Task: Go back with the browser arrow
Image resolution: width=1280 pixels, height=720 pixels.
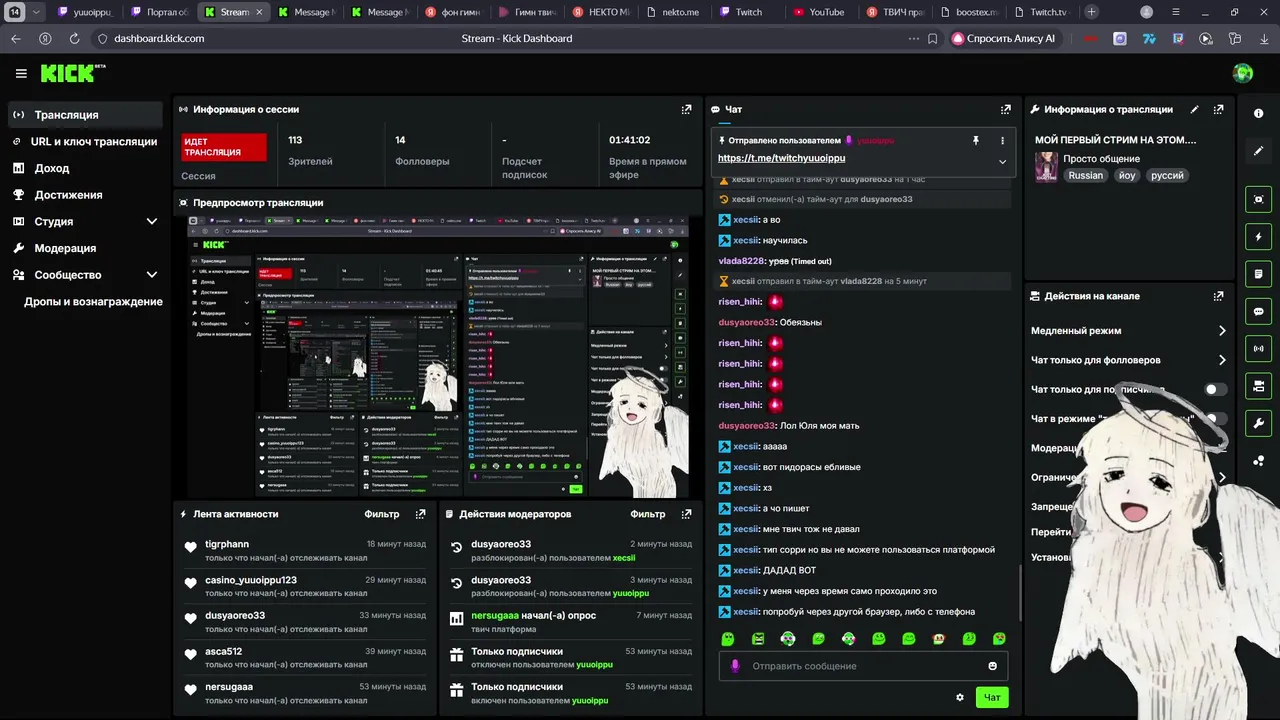Action: point(15,38)
